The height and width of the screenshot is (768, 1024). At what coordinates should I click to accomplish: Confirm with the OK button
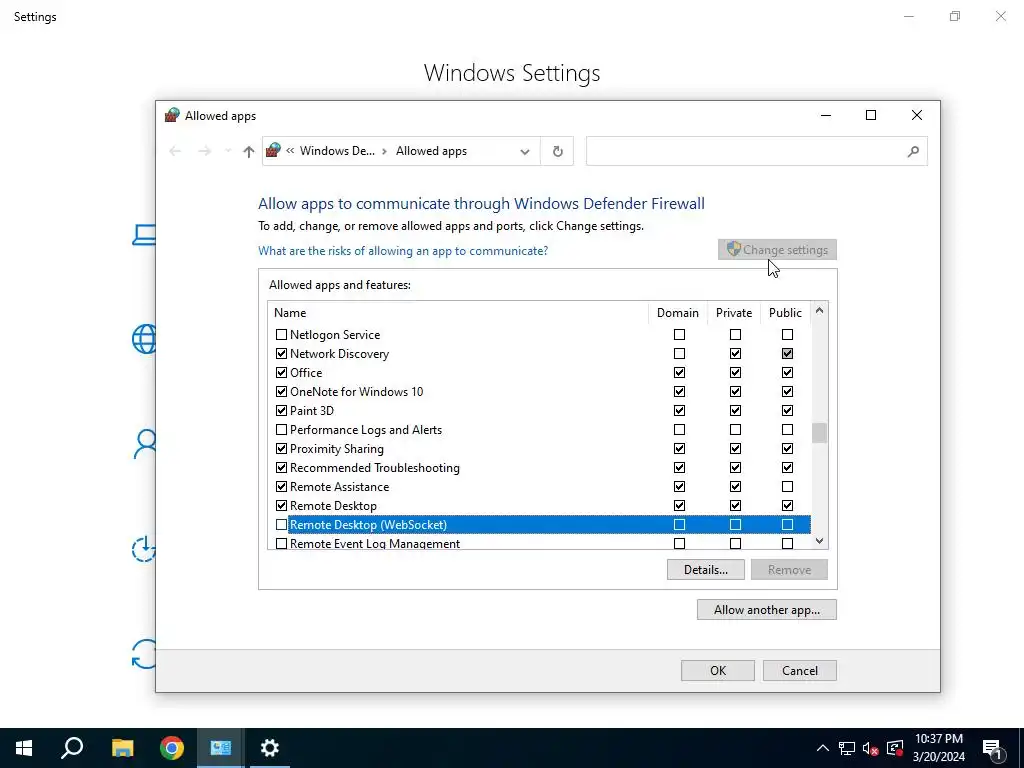718,671
